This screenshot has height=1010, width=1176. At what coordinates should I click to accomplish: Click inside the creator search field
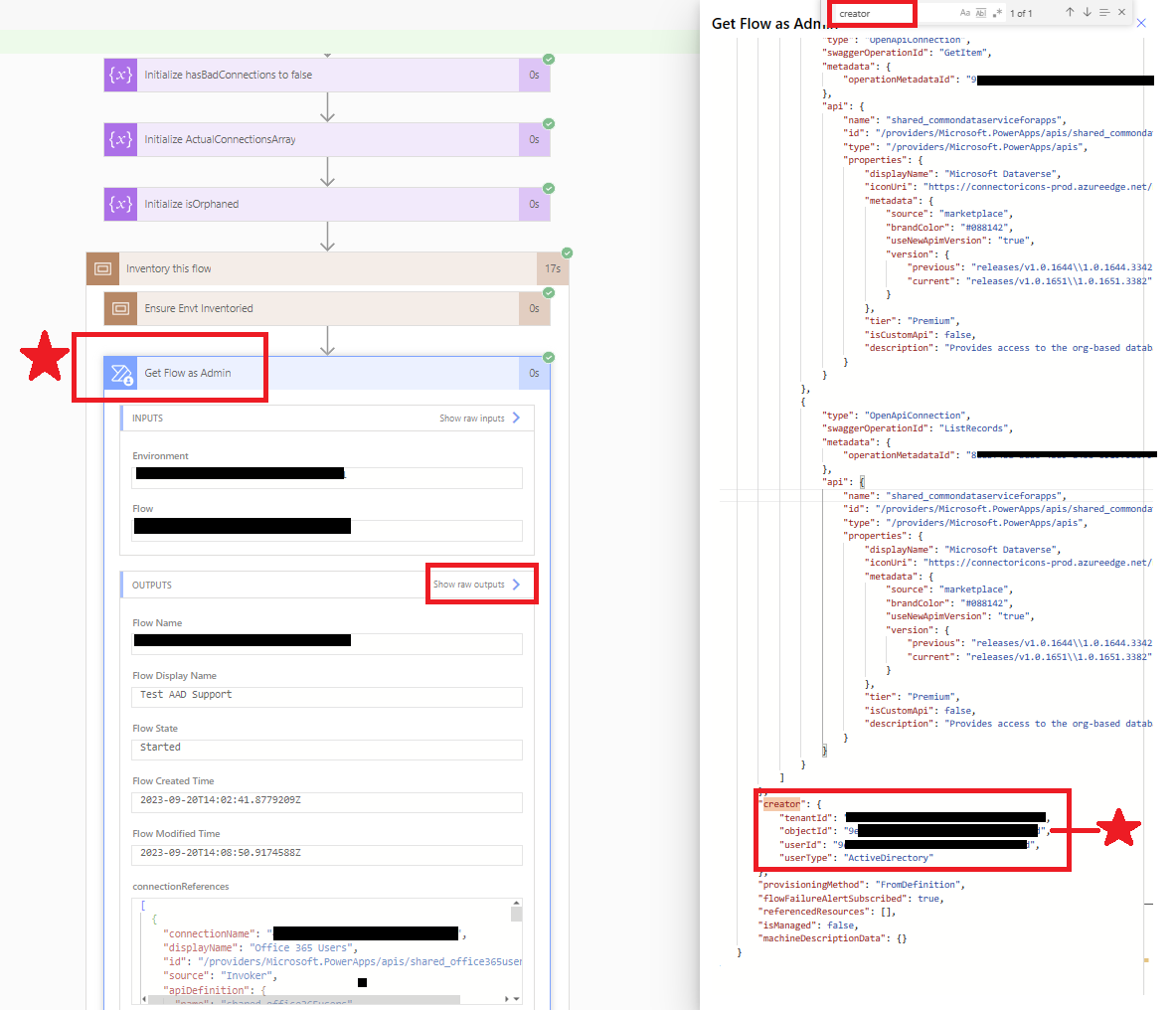click(x=871, y=13)
